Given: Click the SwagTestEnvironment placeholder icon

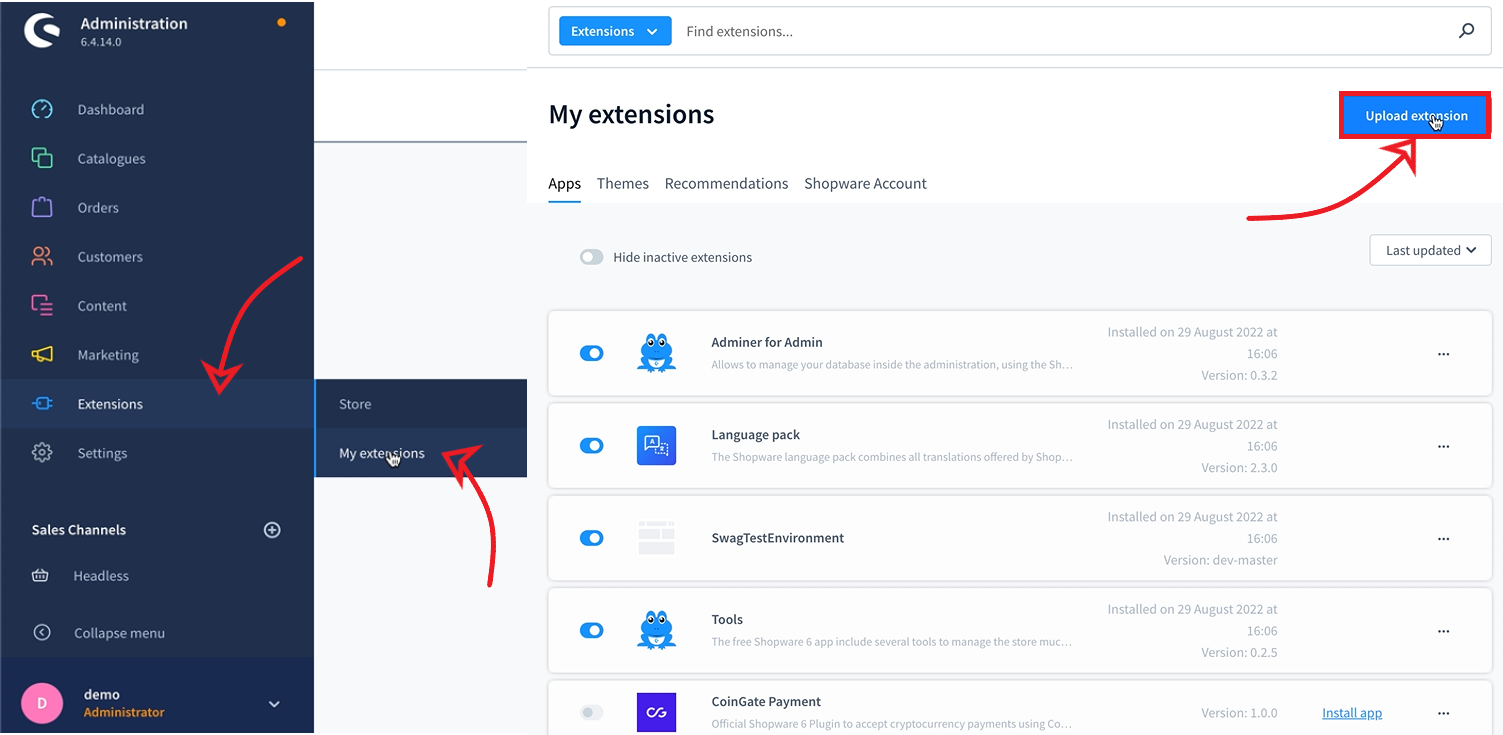Looking at the screenshot, I should tap(657, 538).
